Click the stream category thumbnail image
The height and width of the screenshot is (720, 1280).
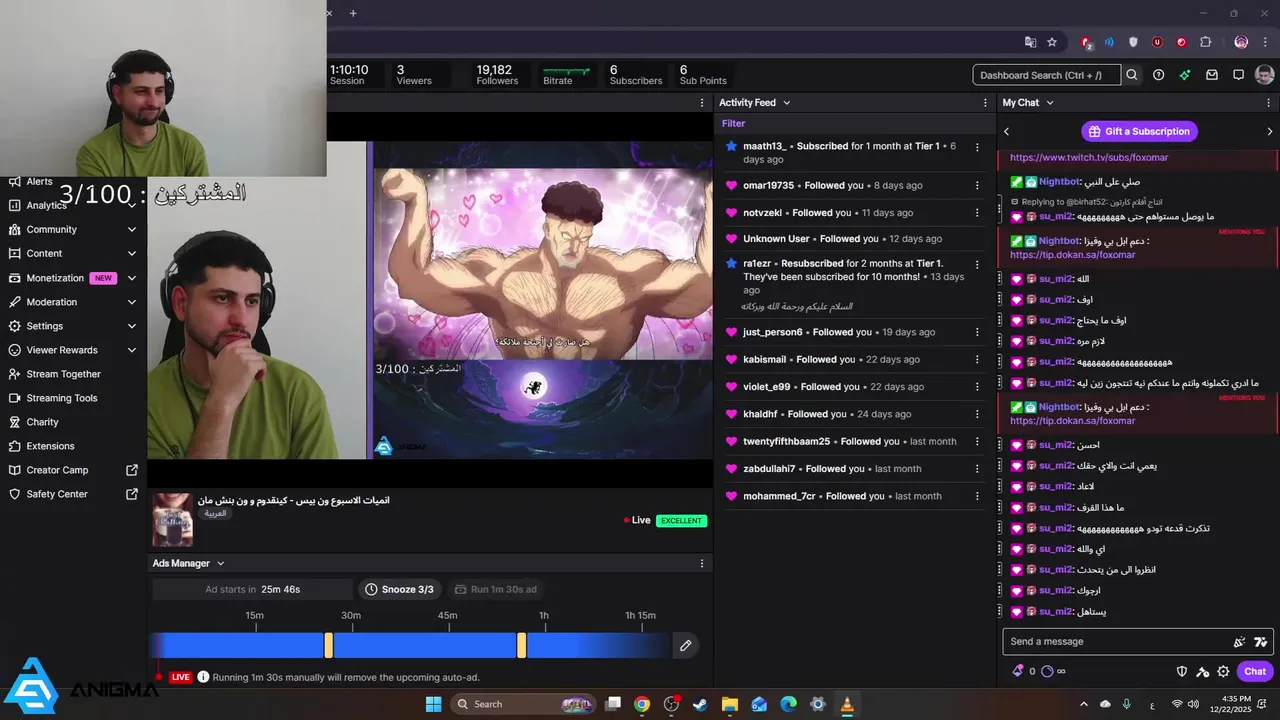pyautogui.click(x=172, y=520)
